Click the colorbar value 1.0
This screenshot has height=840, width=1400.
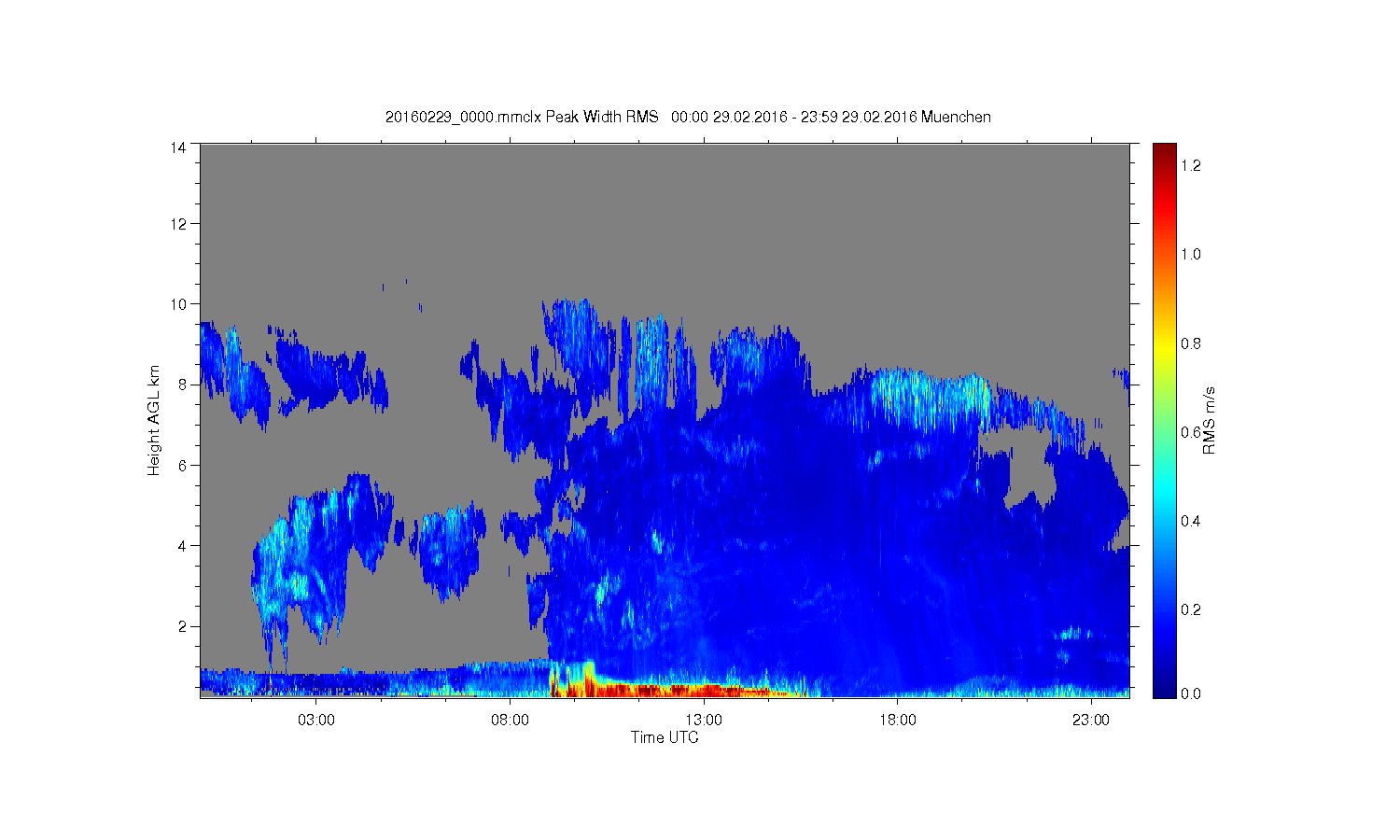(1190, 254)
